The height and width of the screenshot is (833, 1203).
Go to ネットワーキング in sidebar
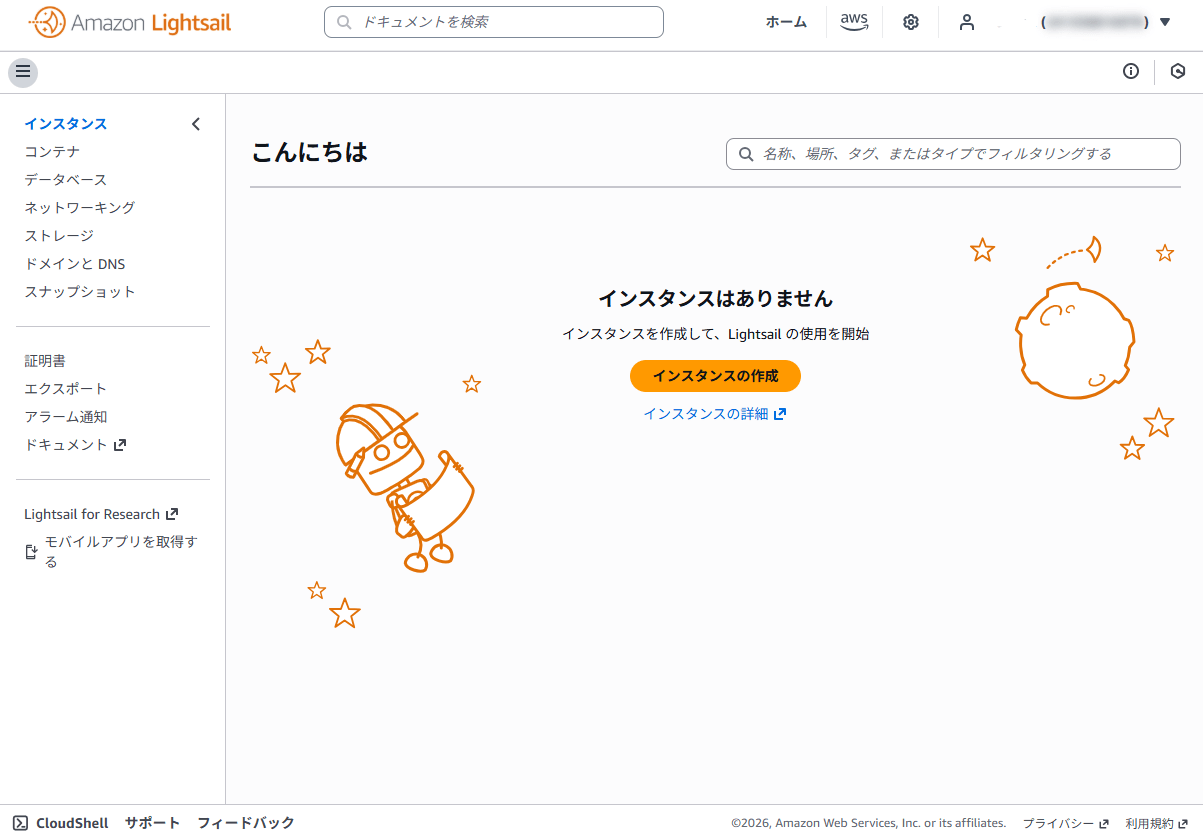point(80,208)
